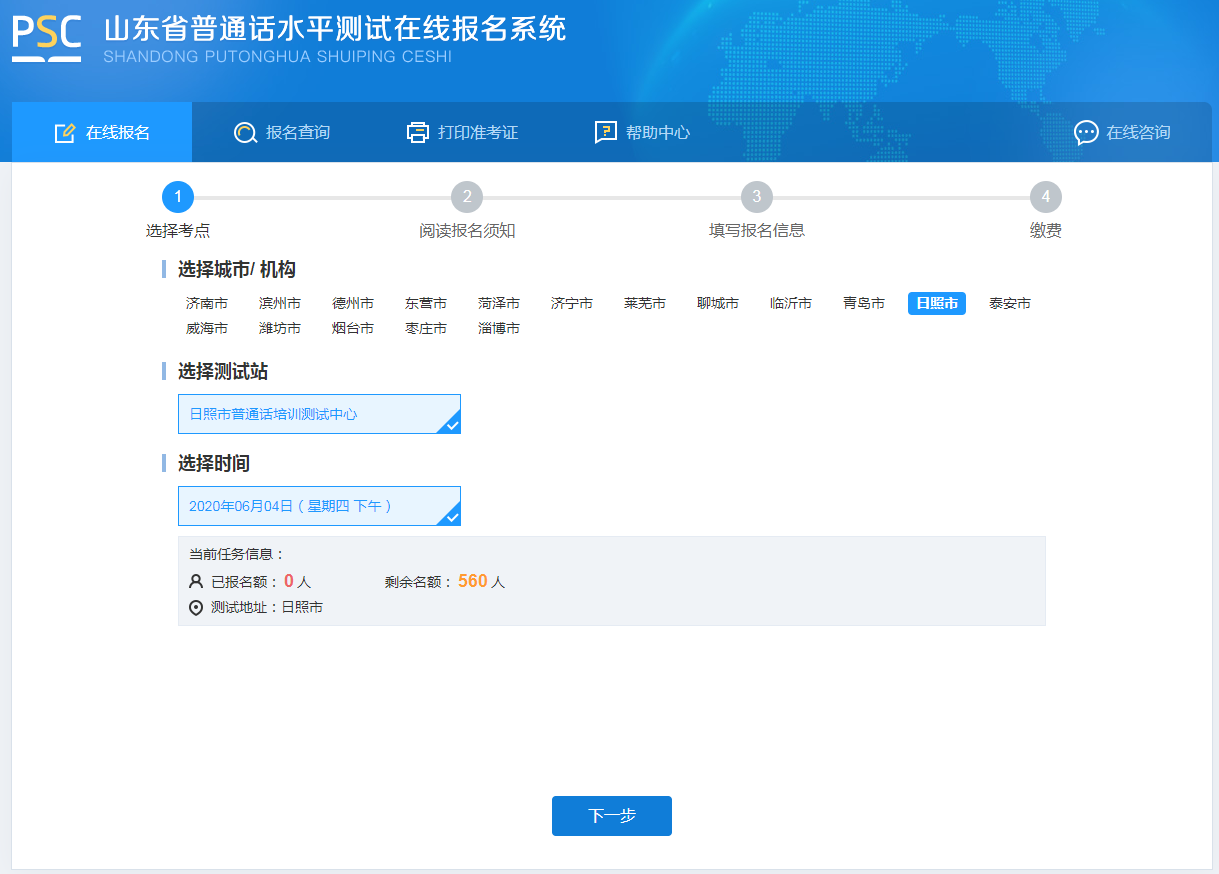Open the 打印准考证 tab
Image resolution: width=1219 pixels, height=874 pixels.
coord(462,131)
